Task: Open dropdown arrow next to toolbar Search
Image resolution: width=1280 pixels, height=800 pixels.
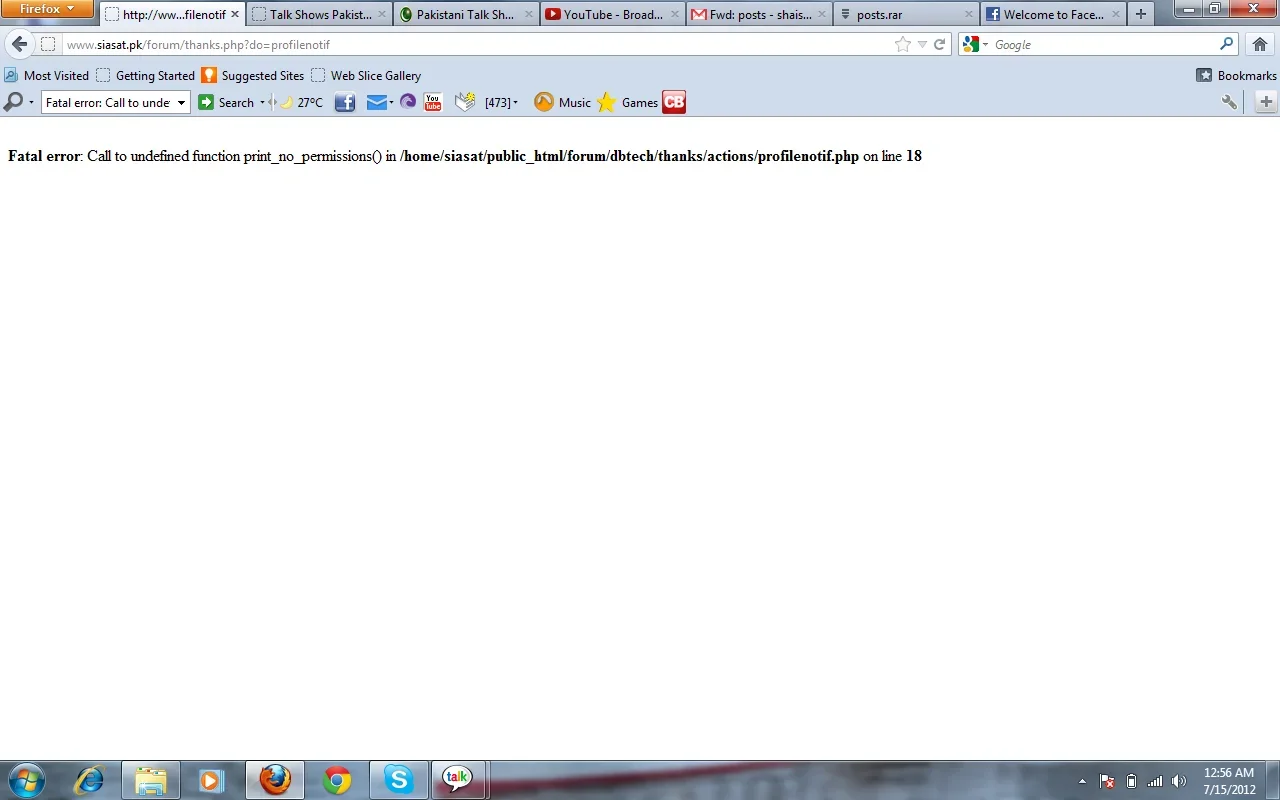Action: pyautogui.click(x=262, y=102)
